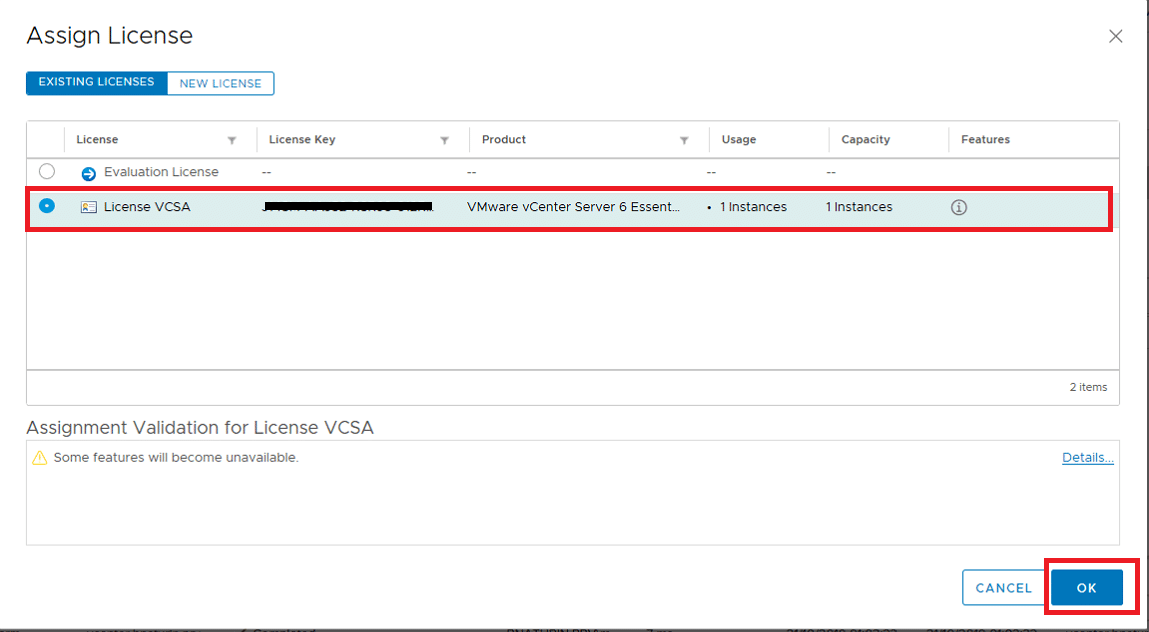Screen dimensions: 1149x632
Task: Switch to the Existing Licenses tab
Action: coord(97,83)
